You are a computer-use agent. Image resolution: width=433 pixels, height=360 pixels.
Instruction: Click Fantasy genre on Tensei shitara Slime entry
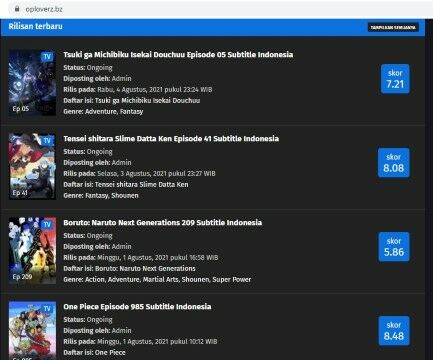coord(97,195)
